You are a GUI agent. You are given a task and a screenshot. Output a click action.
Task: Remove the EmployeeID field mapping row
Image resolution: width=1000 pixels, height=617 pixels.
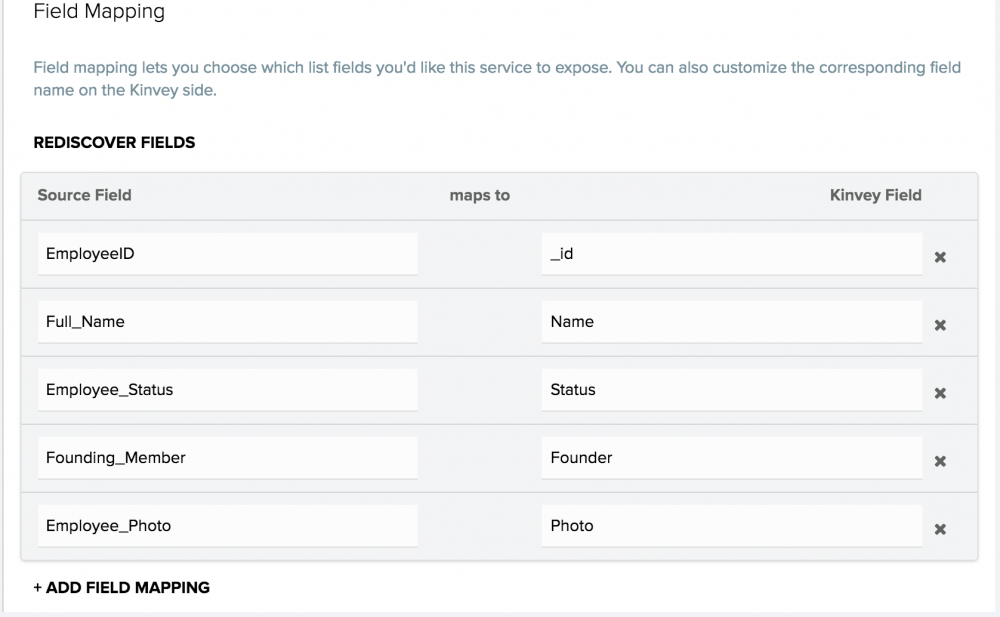pyautogui.click(x=940, y=257)
